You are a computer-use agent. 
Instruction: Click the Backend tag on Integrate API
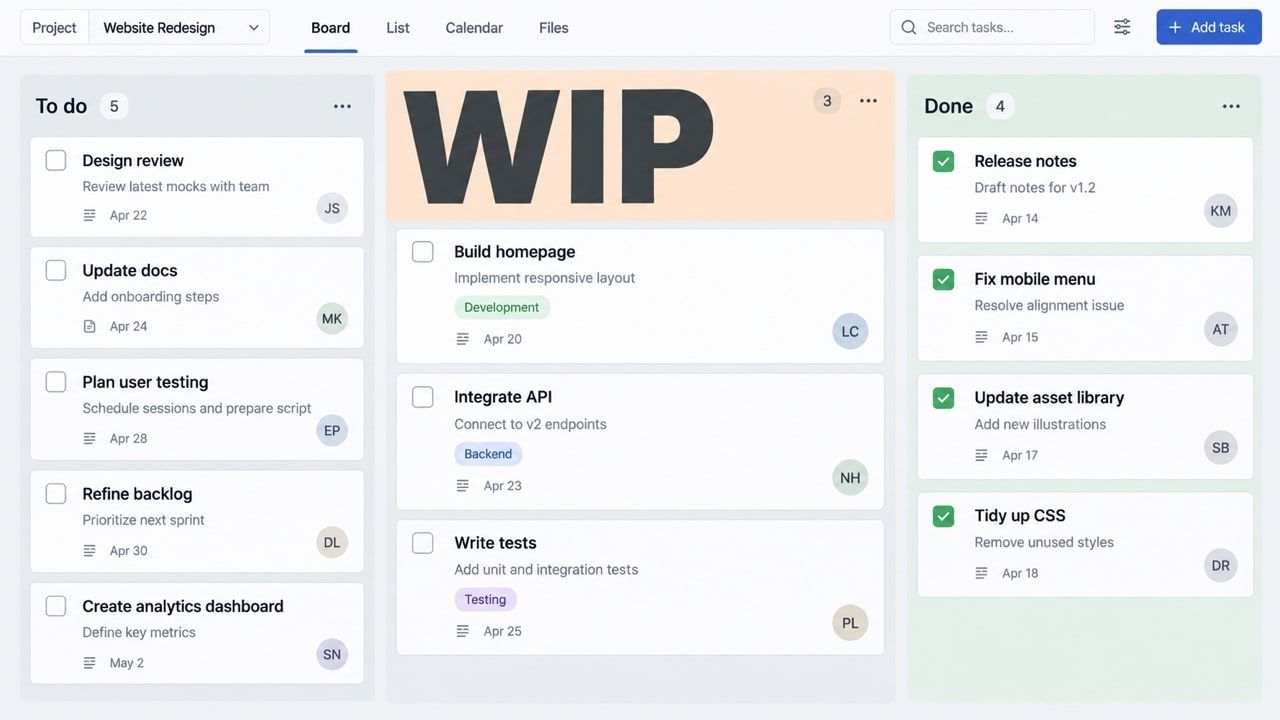(x=488, y=454)
